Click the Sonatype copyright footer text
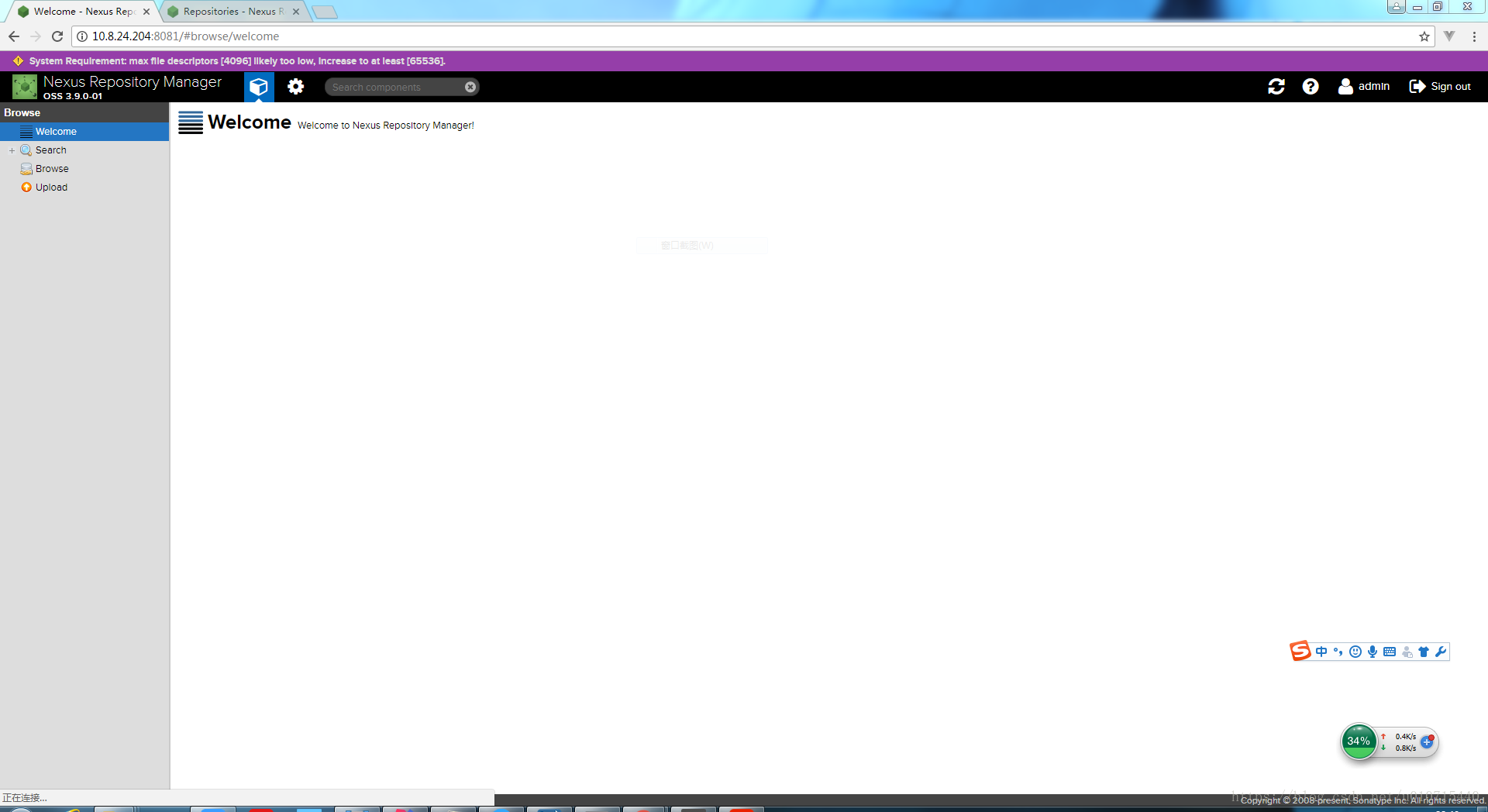The height and width of the screenshot is (812, 1488). click(1363, 800)
